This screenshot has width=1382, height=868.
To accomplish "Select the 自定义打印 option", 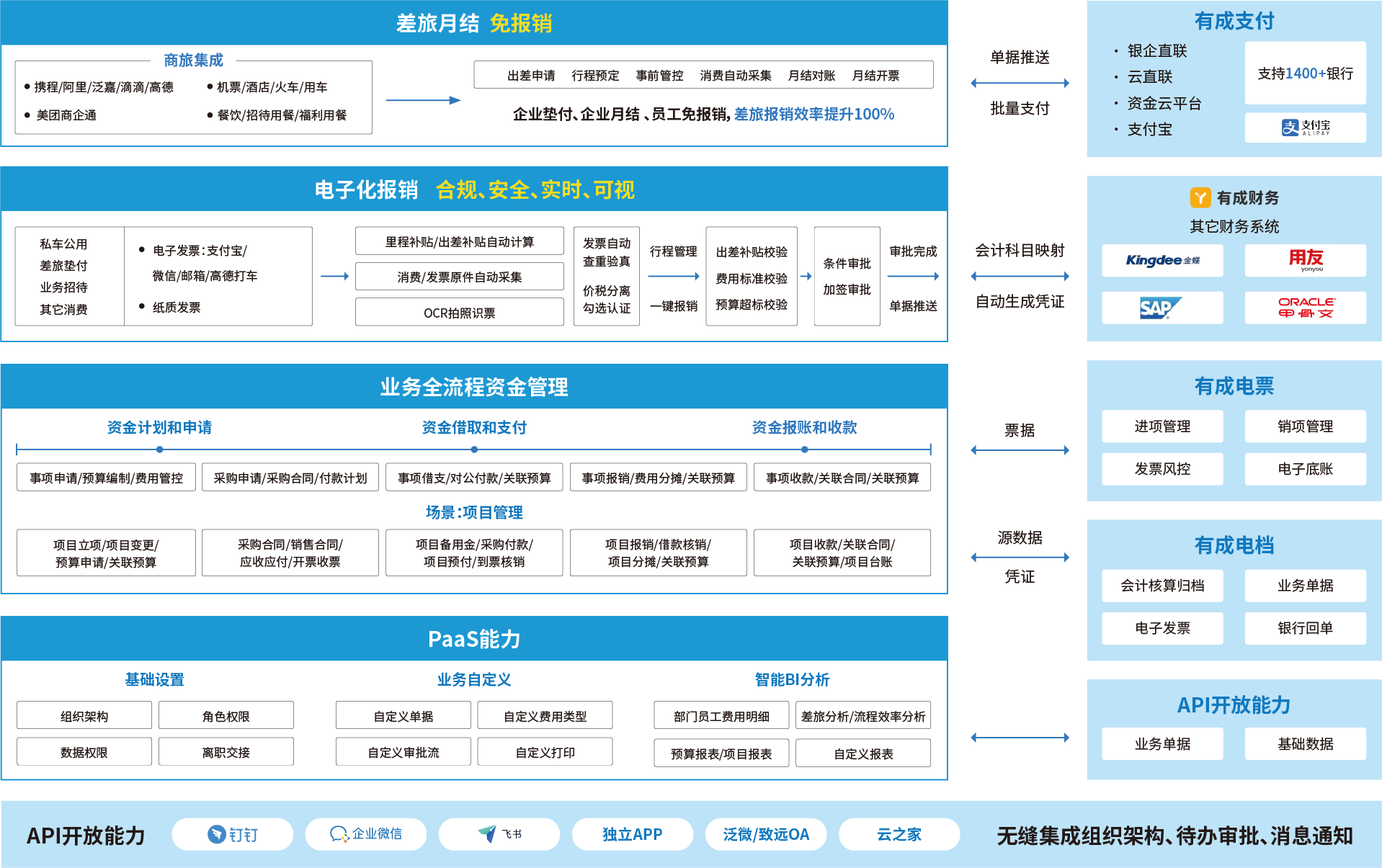I will (545, 751).
